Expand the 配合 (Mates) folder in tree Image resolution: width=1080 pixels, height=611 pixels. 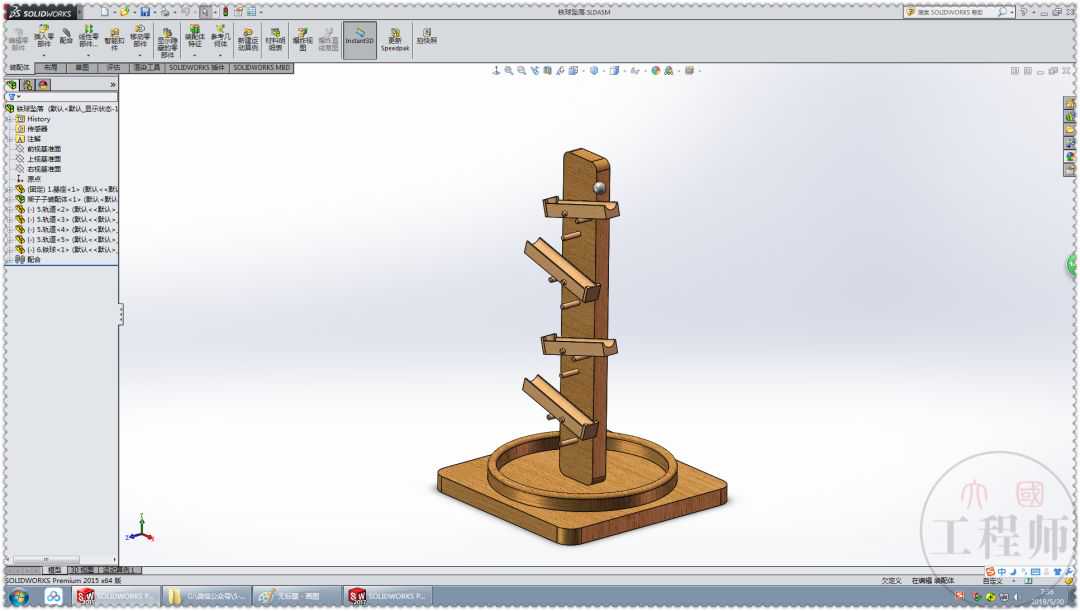click(x=9, y=259)
